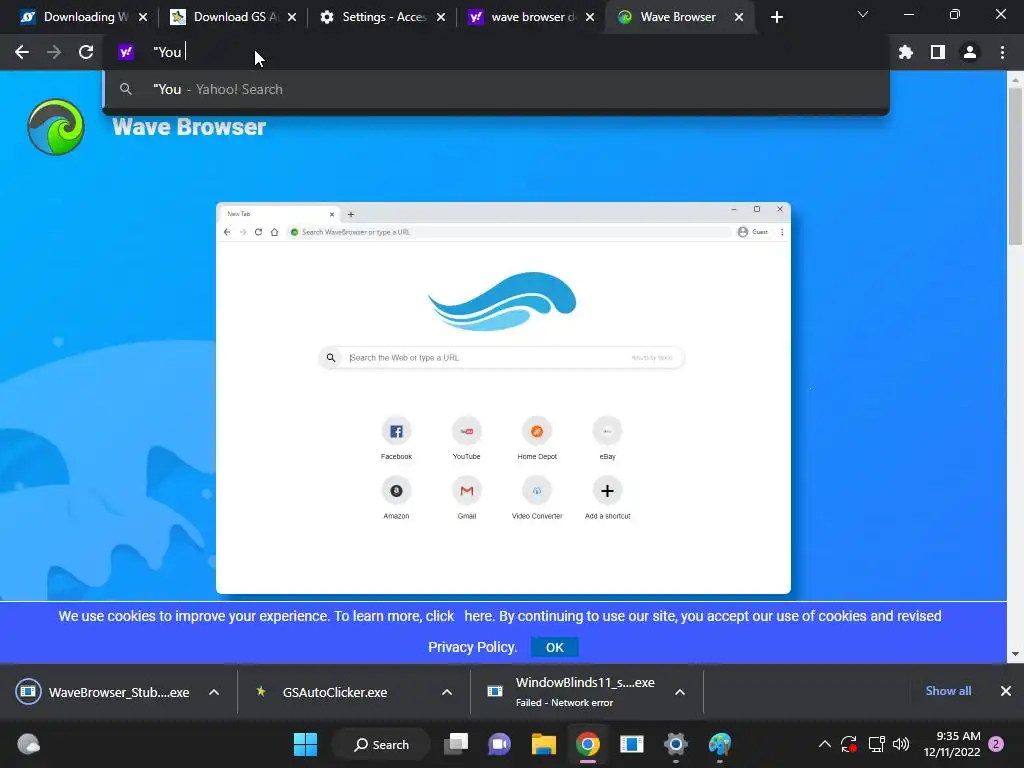Expand options for GSAutoClicker.exe download
Viewport: 1024px width, 768px height.
point(447,692)
